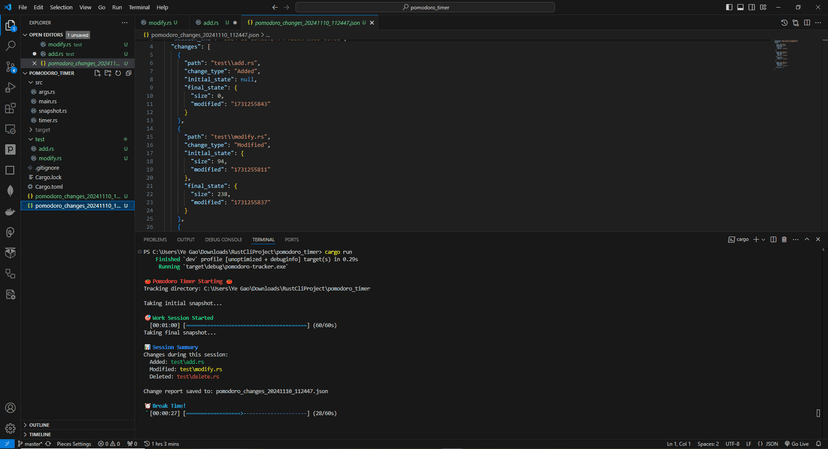Click the New File icon in explorer
Screen dimensions: 828x449
[97, 73]
